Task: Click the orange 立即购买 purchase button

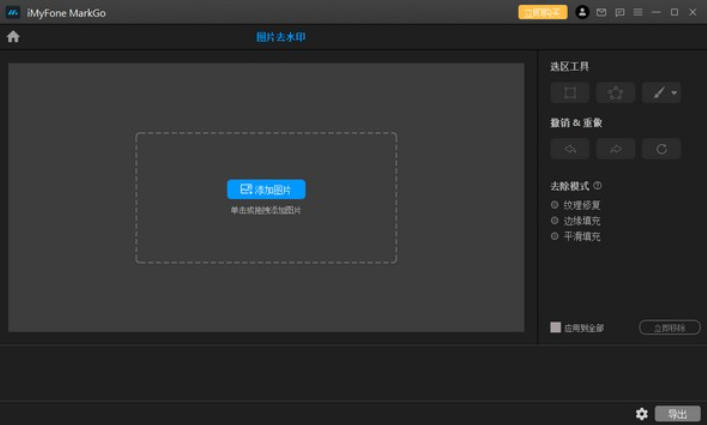Action: (x=542, y=12)
